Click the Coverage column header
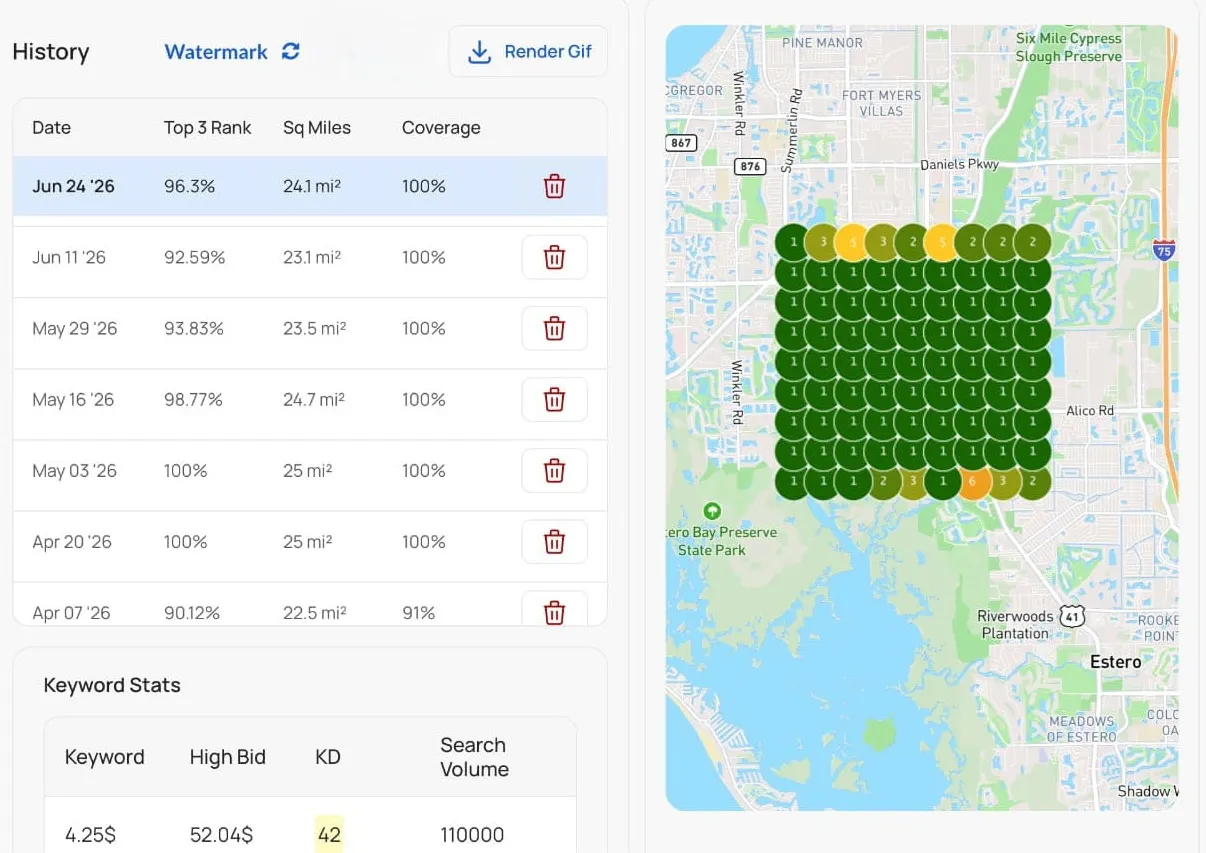This screenshot has height=853, width=1206. pos(441,127)
